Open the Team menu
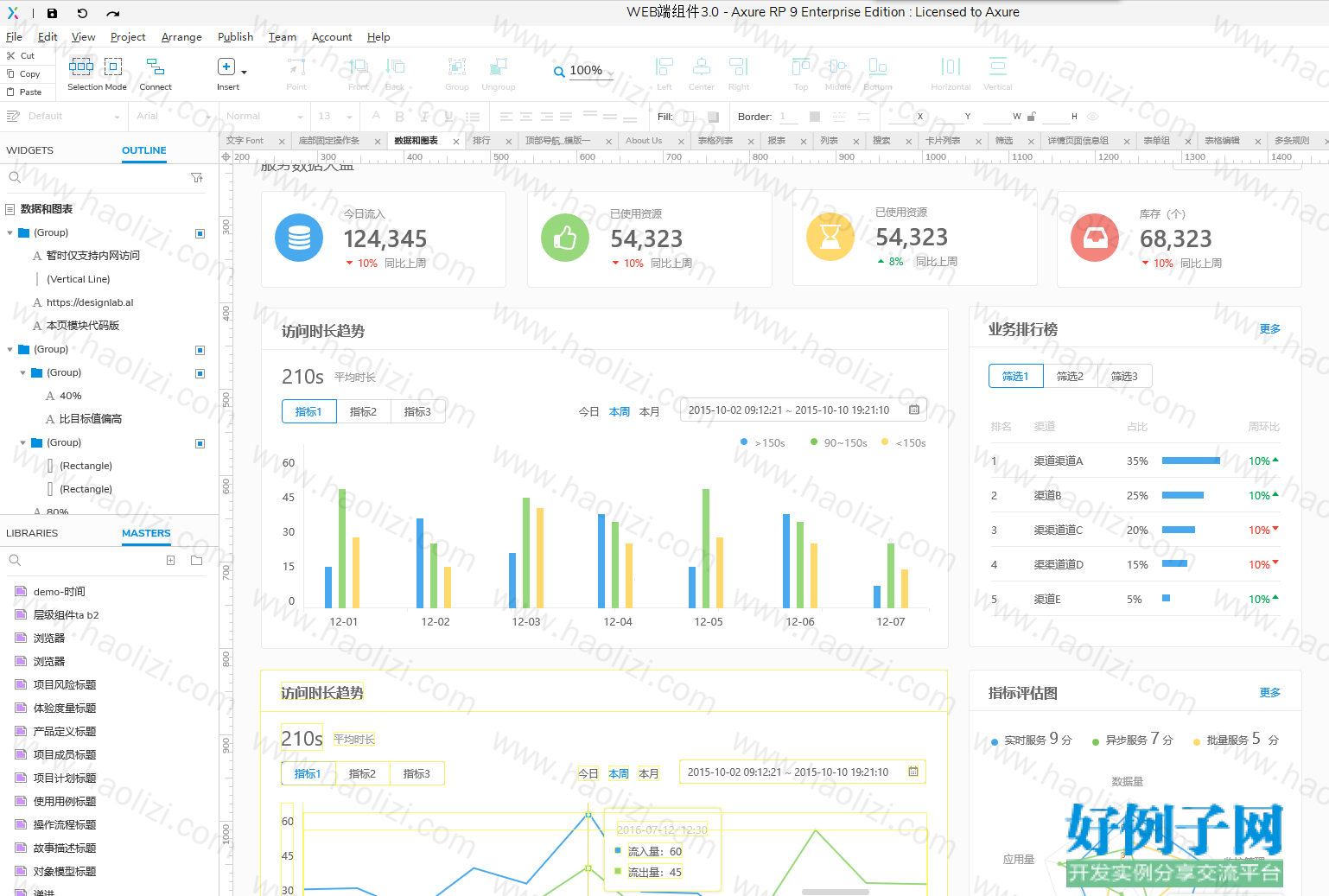 coord(283,37)
